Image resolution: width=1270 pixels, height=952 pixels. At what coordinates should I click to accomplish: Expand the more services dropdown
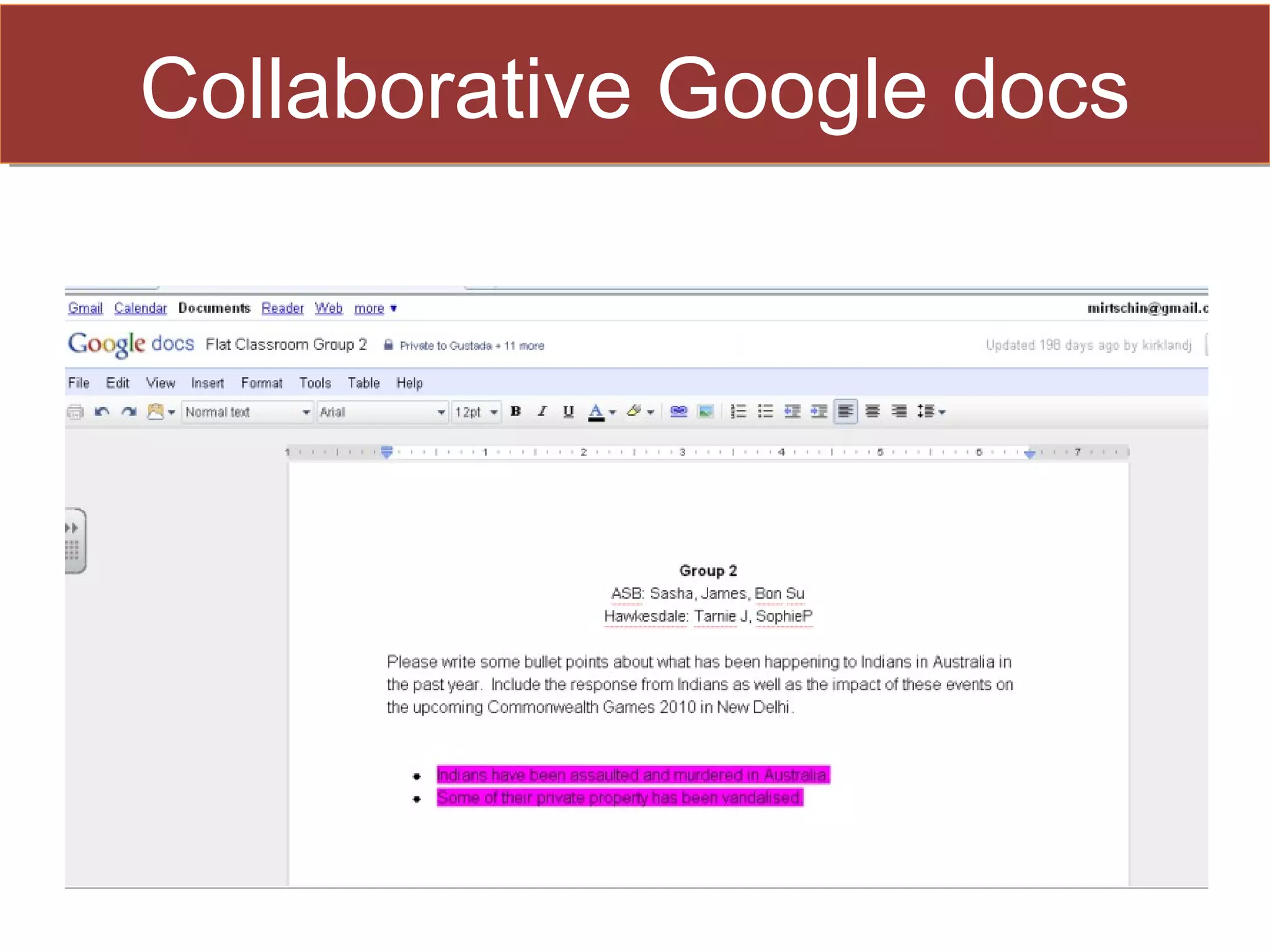tap(375, 308)
